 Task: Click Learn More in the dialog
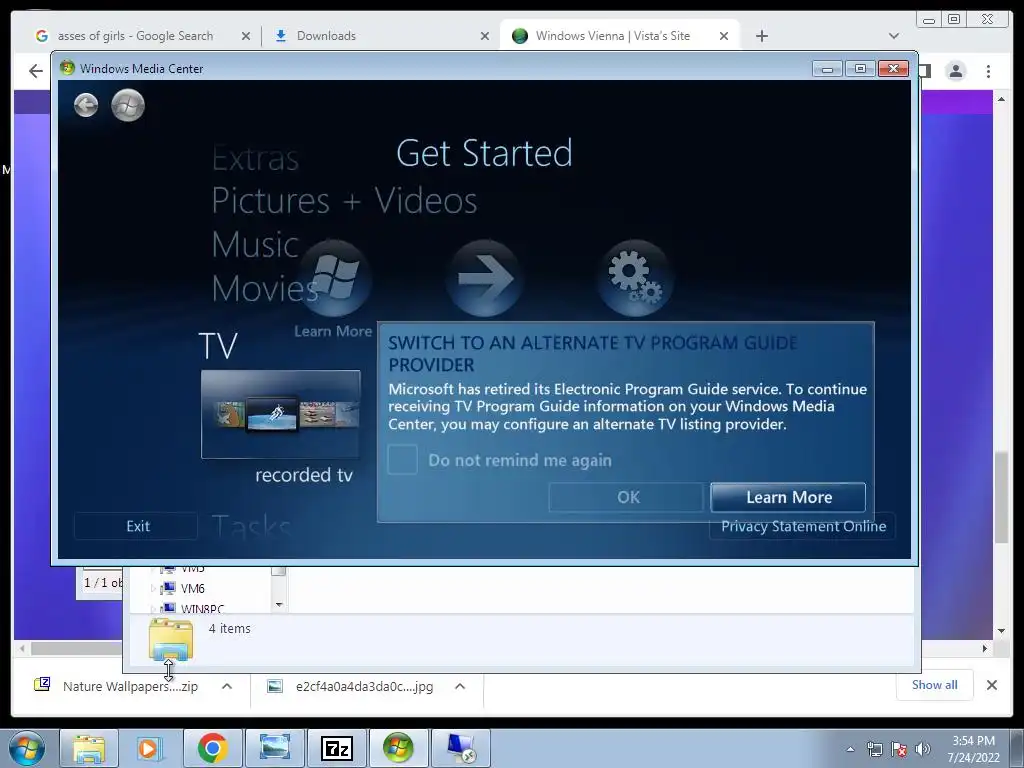(x=788, y=498)
